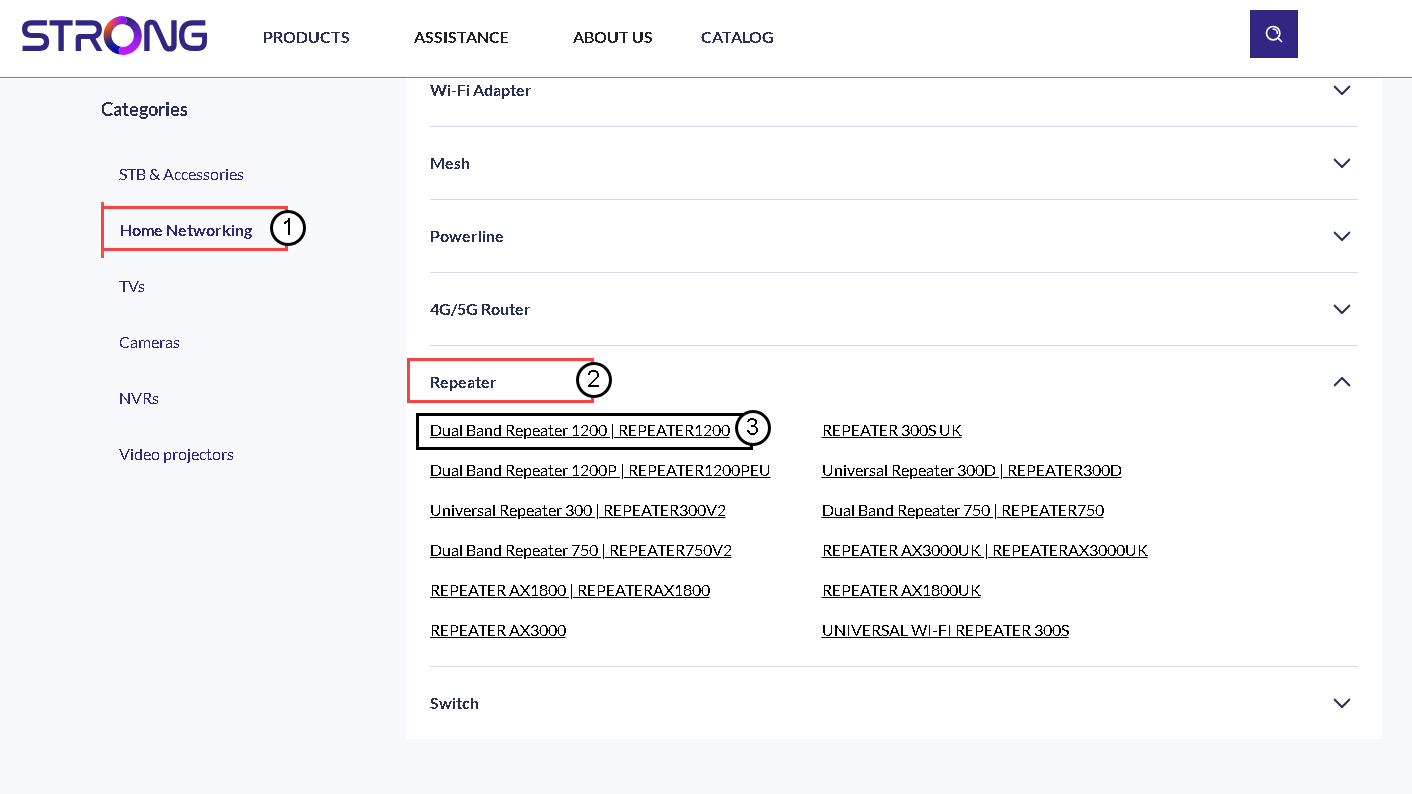Open the search button in header

coord(1273,34)
